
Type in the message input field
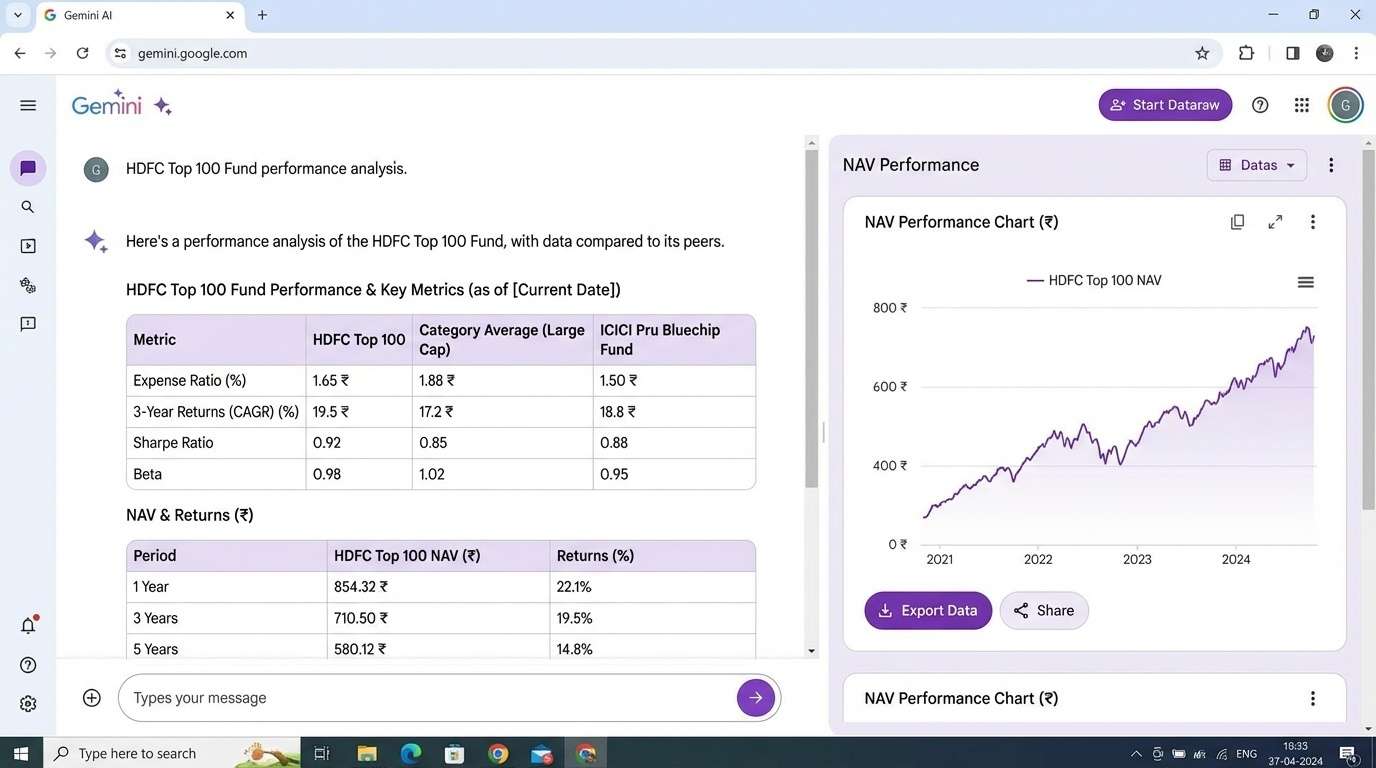tap(400, 697)
